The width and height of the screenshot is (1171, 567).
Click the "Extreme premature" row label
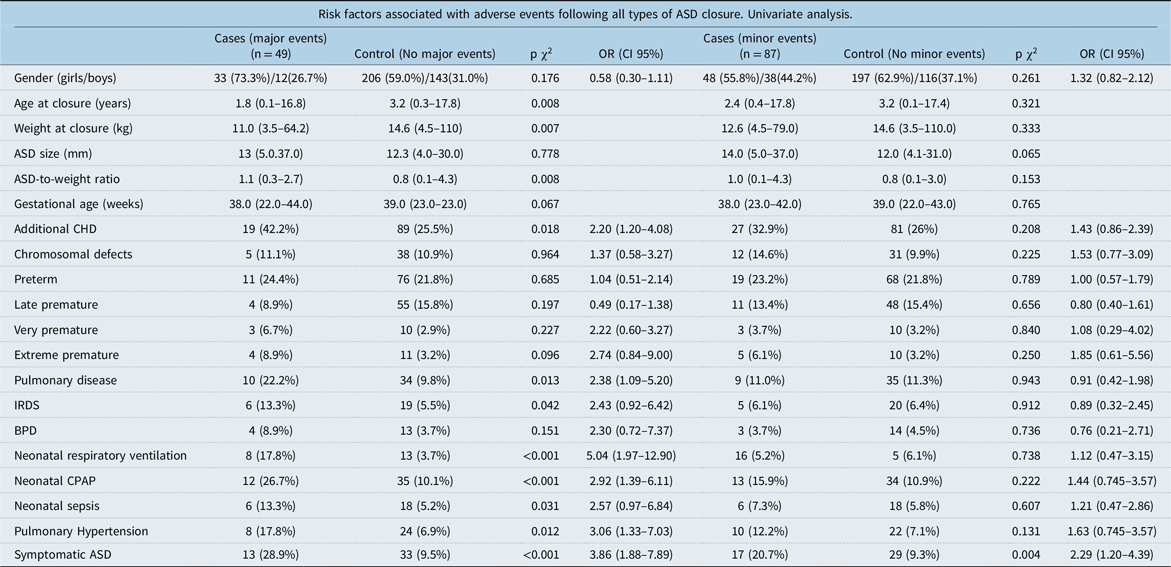click(66, 355)
